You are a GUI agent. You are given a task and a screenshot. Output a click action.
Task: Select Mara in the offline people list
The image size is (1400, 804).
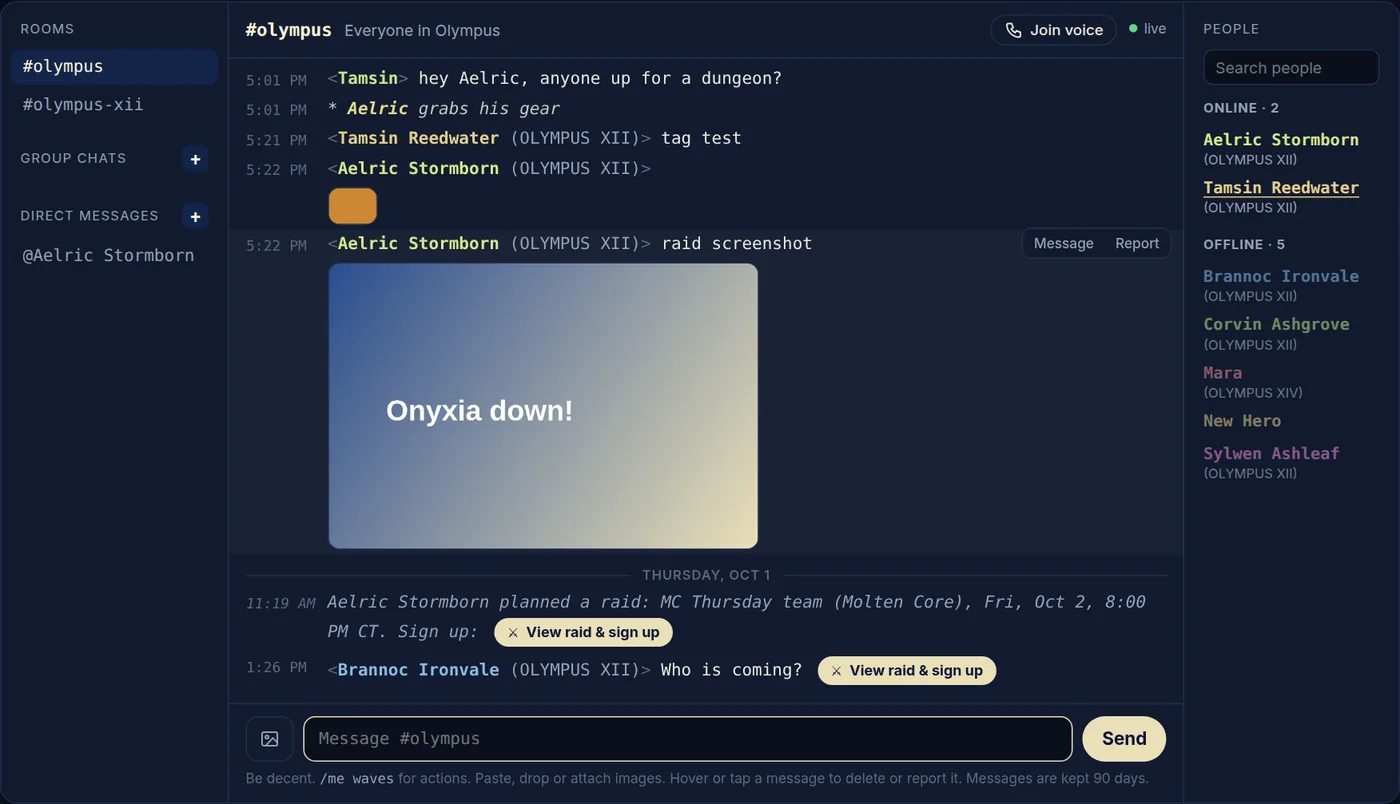point(1223,372)
